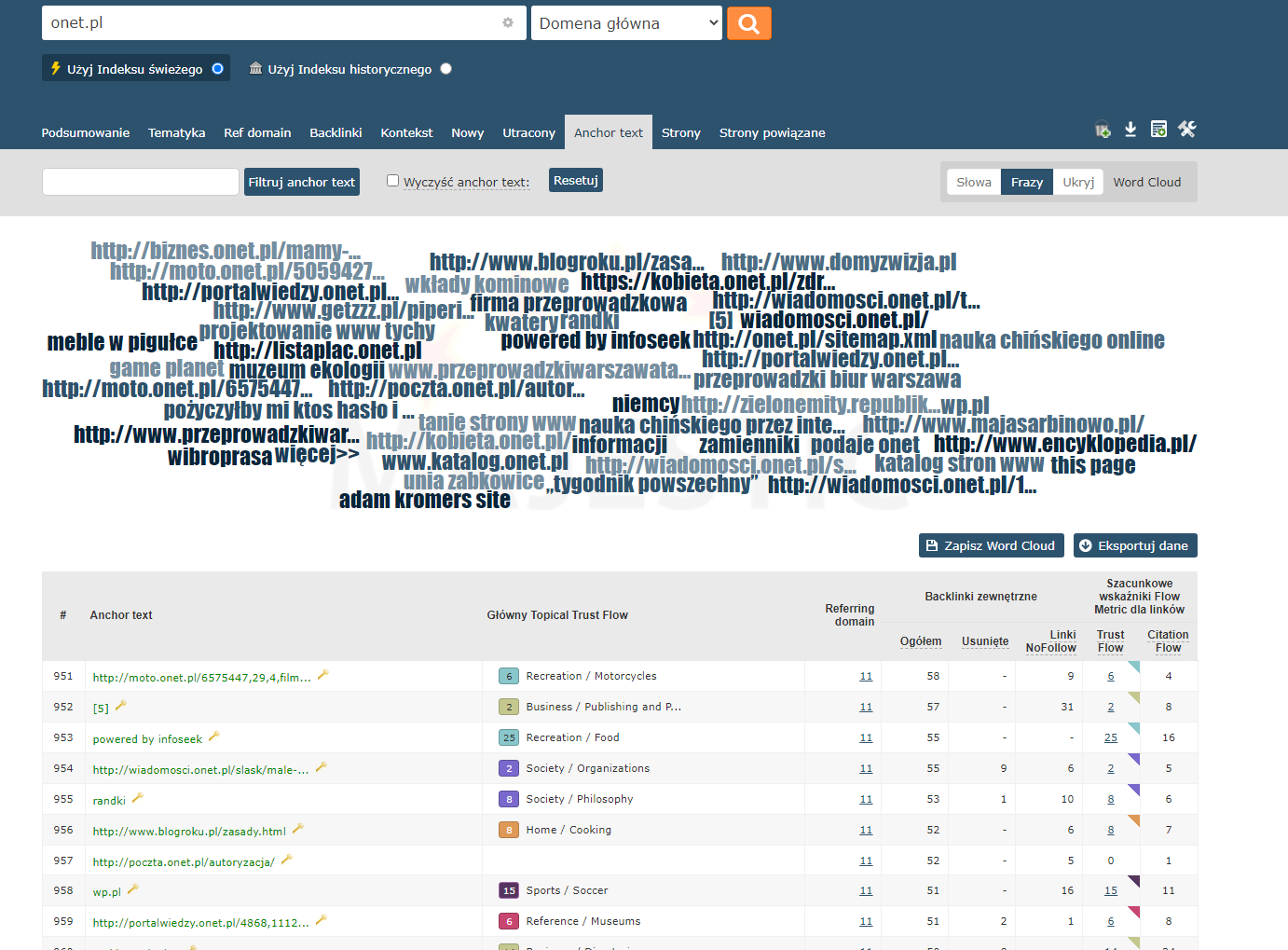Click 'meble w pigułce' in word cloud
This screenshot has width=1288, height=950.
[x=122, y=342]
